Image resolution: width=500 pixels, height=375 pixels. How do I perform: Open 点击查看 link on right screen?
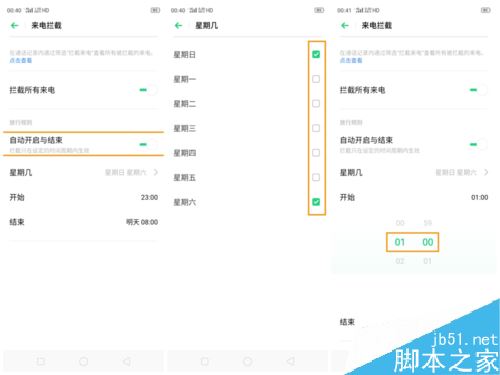click(351, 60)
